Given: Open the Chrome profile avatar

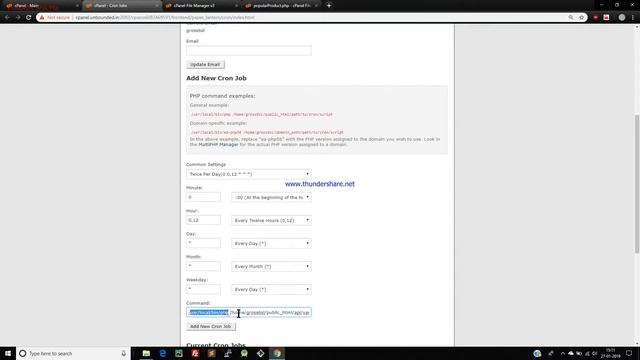Looking at the screenshot, I should pyautogui.click(x=622, y=18).
